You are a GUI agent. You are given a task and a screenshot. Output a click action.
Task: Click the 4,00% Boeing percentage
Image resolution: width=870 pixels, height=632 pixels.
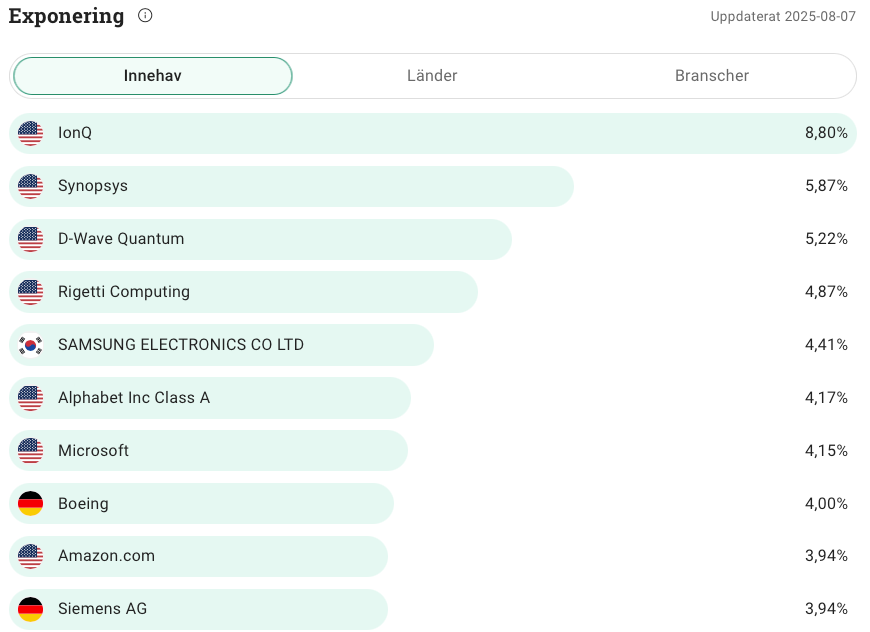click(x=826, y=504)
